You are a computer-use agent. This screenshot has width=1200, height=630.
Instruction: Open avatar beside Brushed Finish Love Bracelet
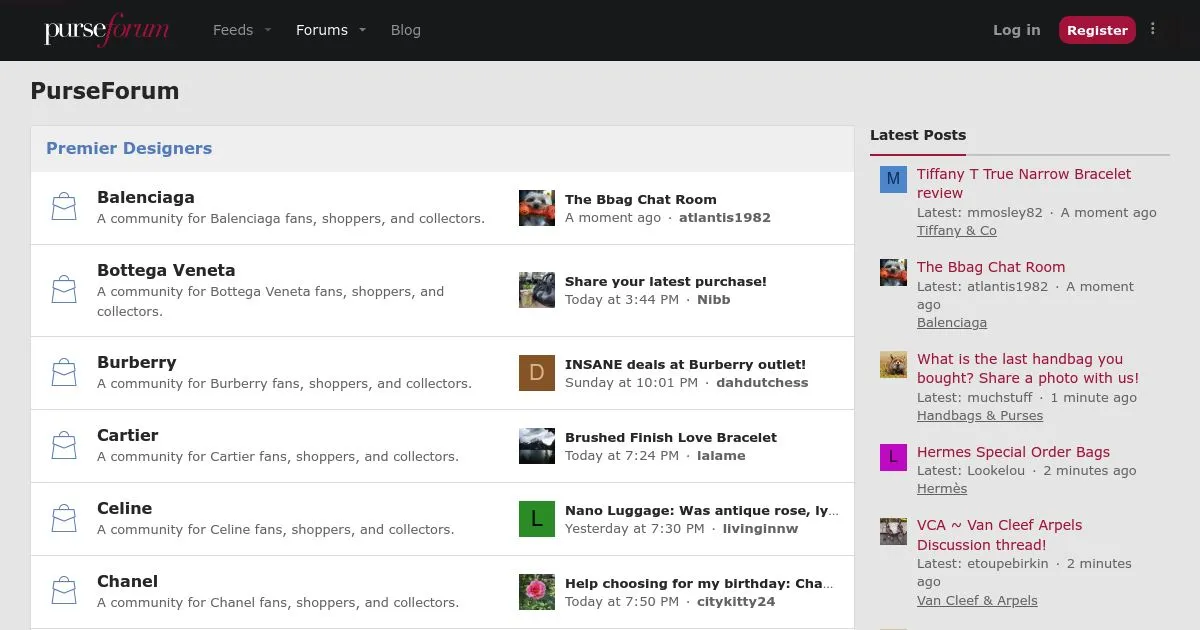point(537,446)
